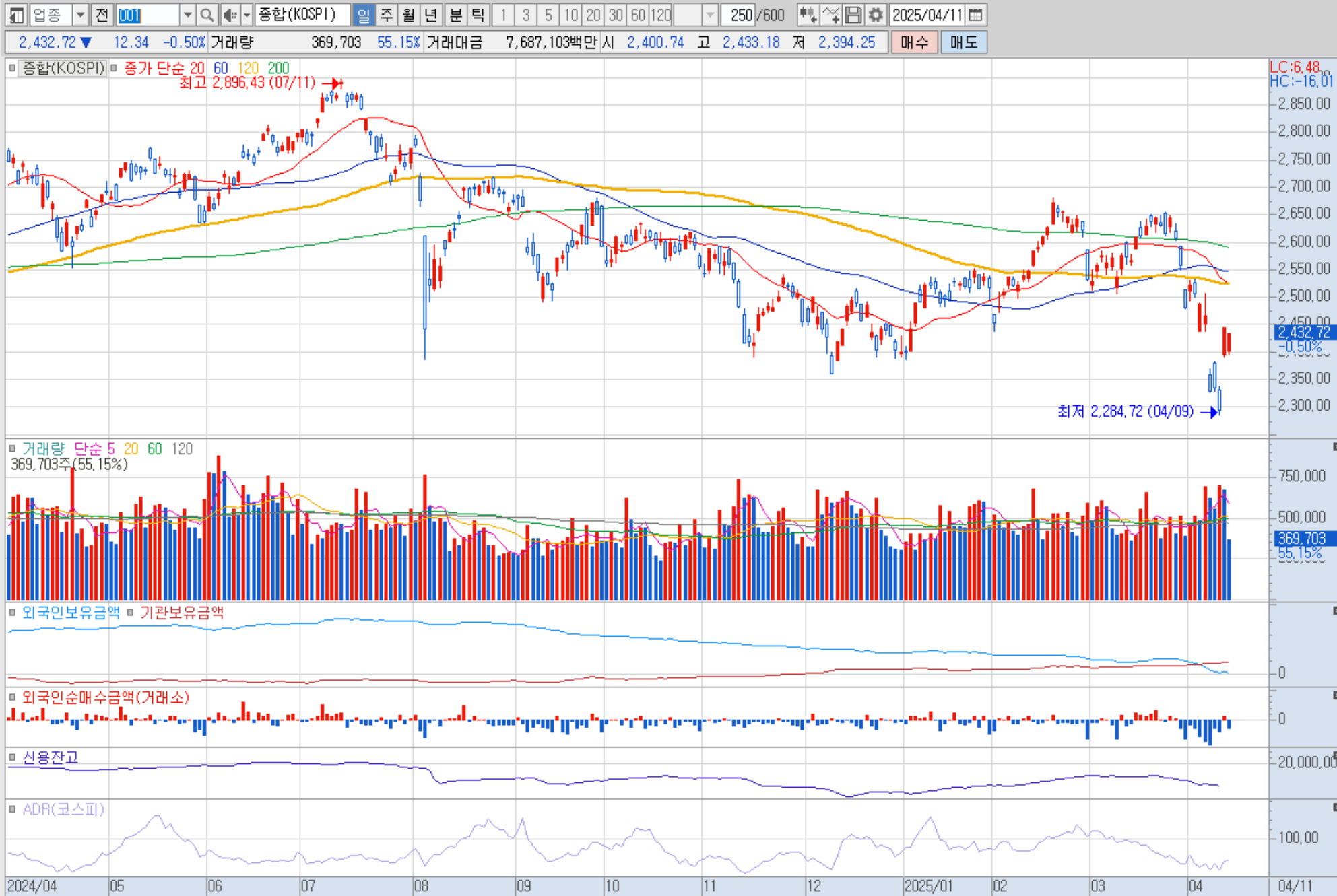Screen dimensions: 1337x896
Task: Toggle the 거래량 volume indicator marker
Action: click(x=12, y=448)
